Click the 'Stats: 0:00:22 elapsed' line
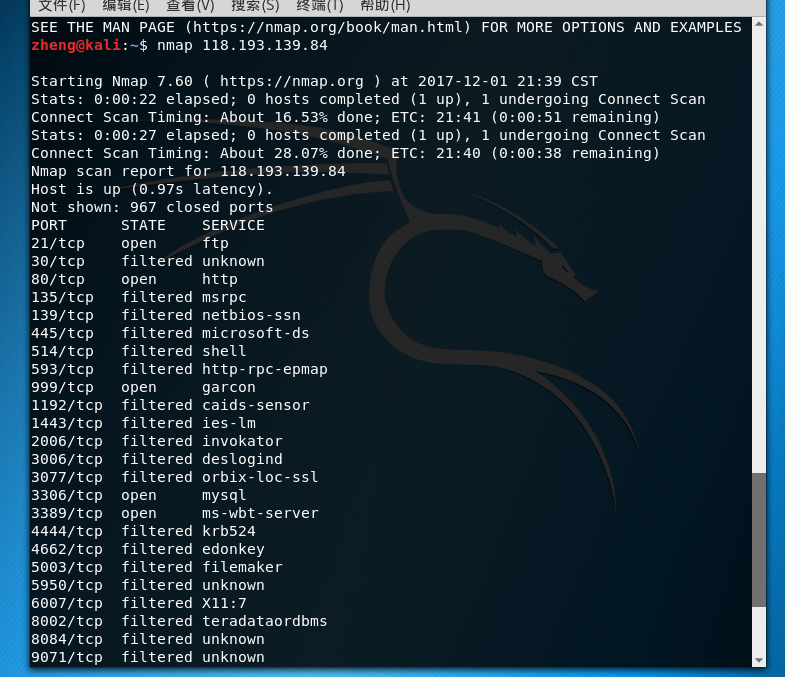The height and width of the screenshot is (677, 785). 368,99
